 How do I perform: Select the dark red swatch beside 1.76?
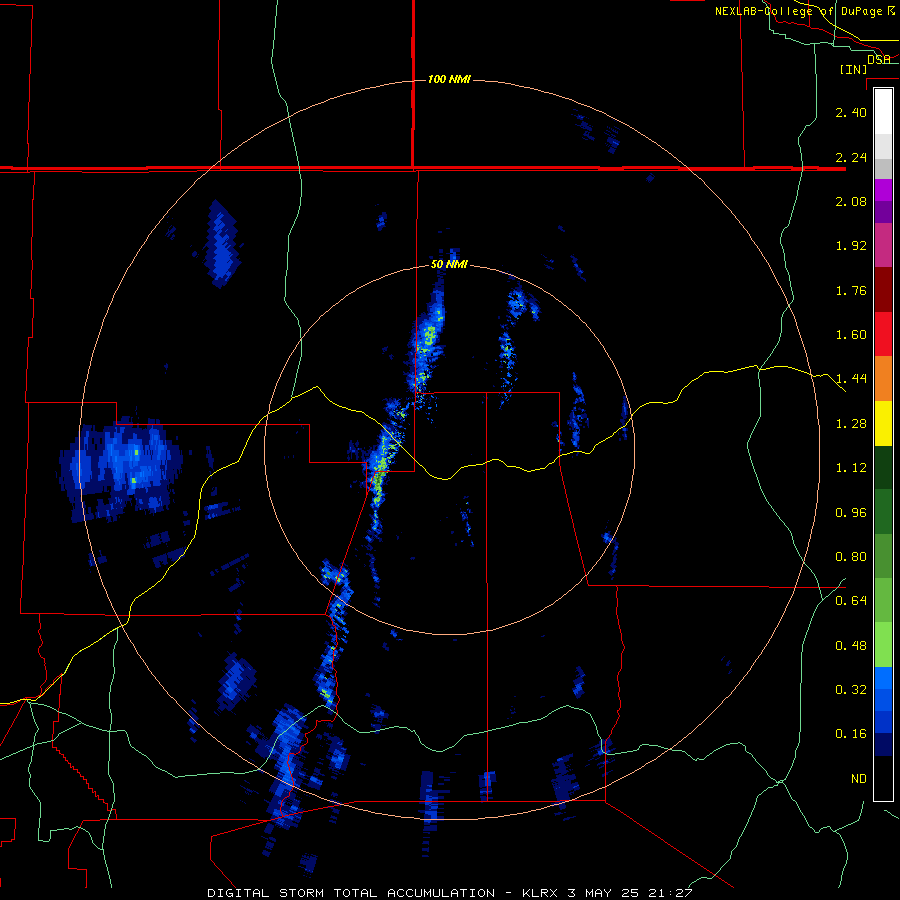tap(883, 290)
